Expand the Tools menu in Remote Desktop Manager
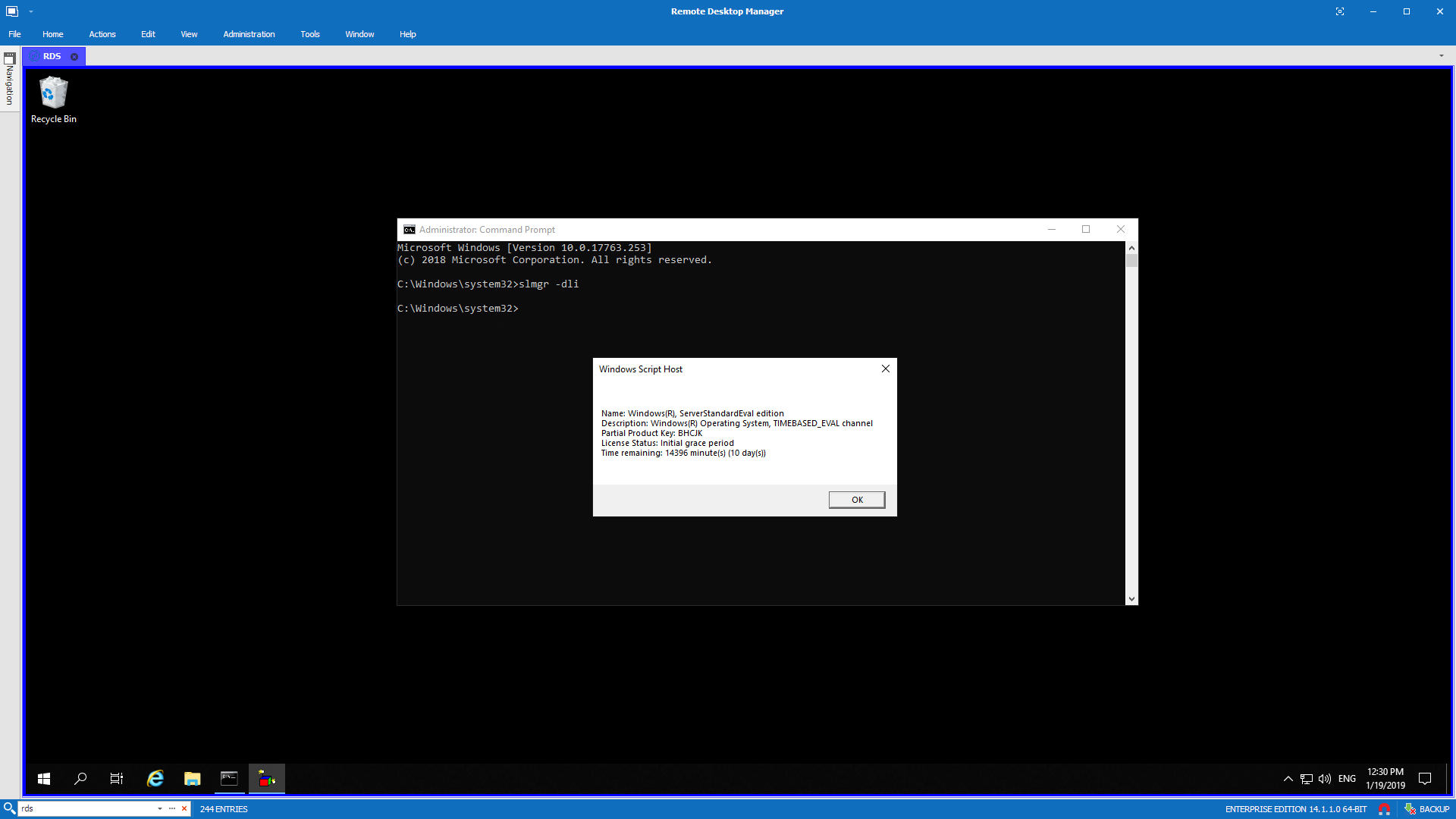 click(x=310, y=34)
